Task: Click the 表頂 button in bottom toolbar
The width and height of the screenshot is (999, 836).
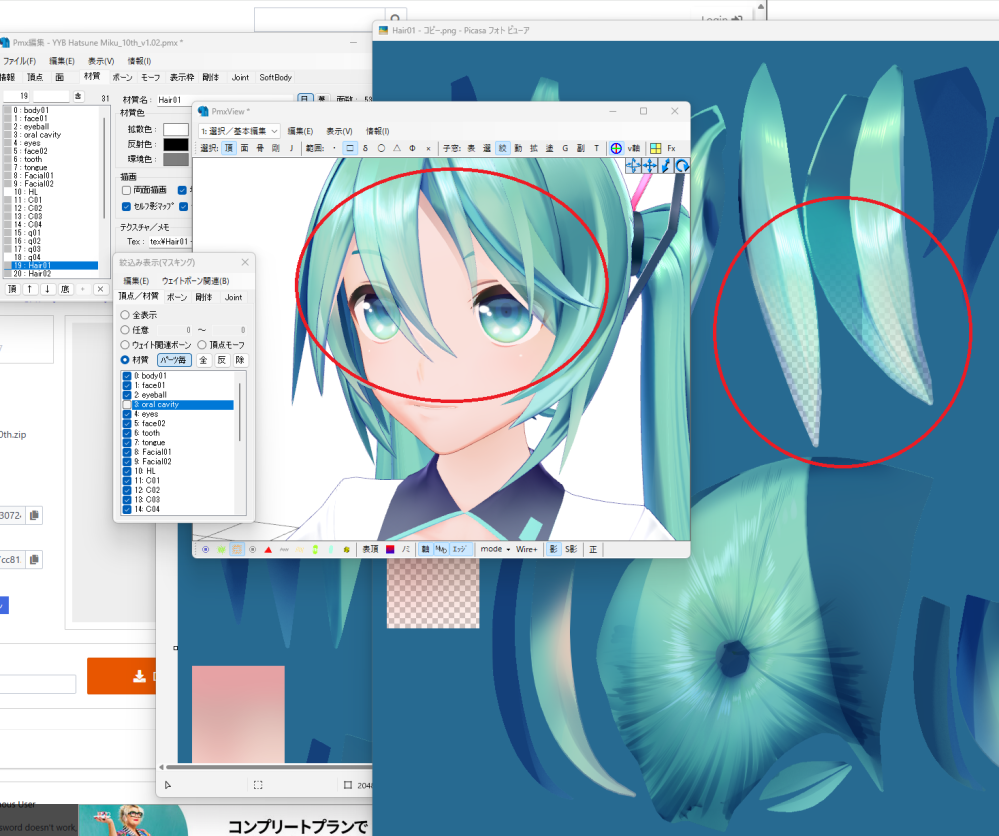Action: [370, 549]
